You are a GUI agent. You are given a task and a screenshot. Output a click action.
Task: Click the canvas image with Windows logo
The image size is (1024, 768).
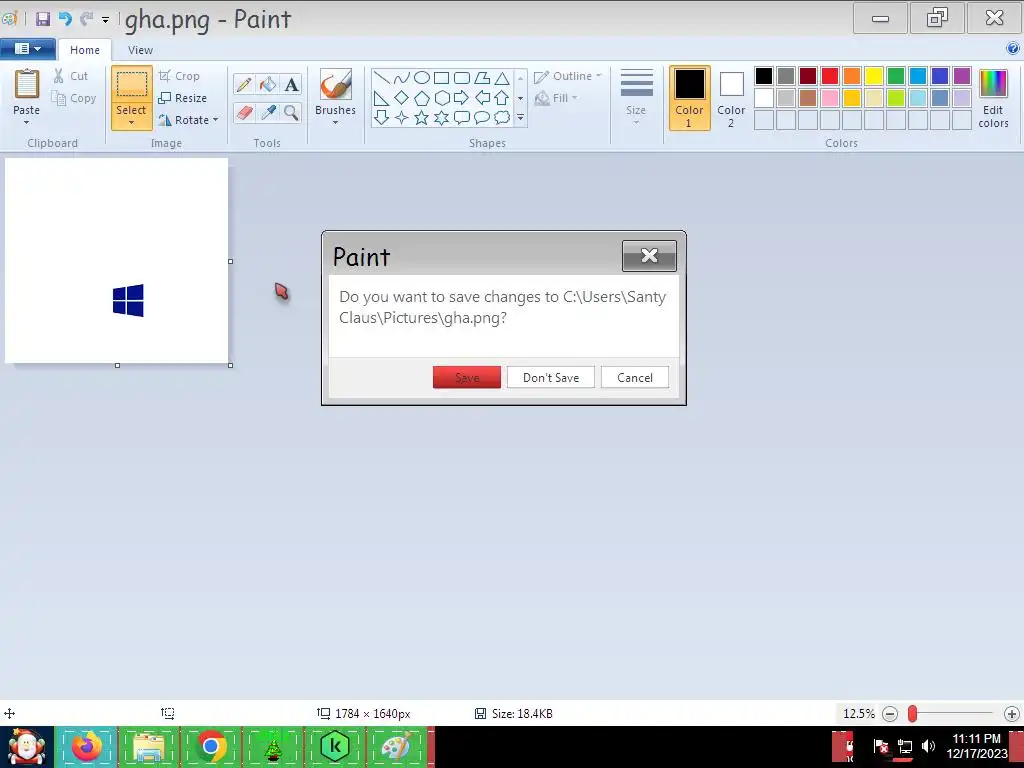(x=117, y=261)
